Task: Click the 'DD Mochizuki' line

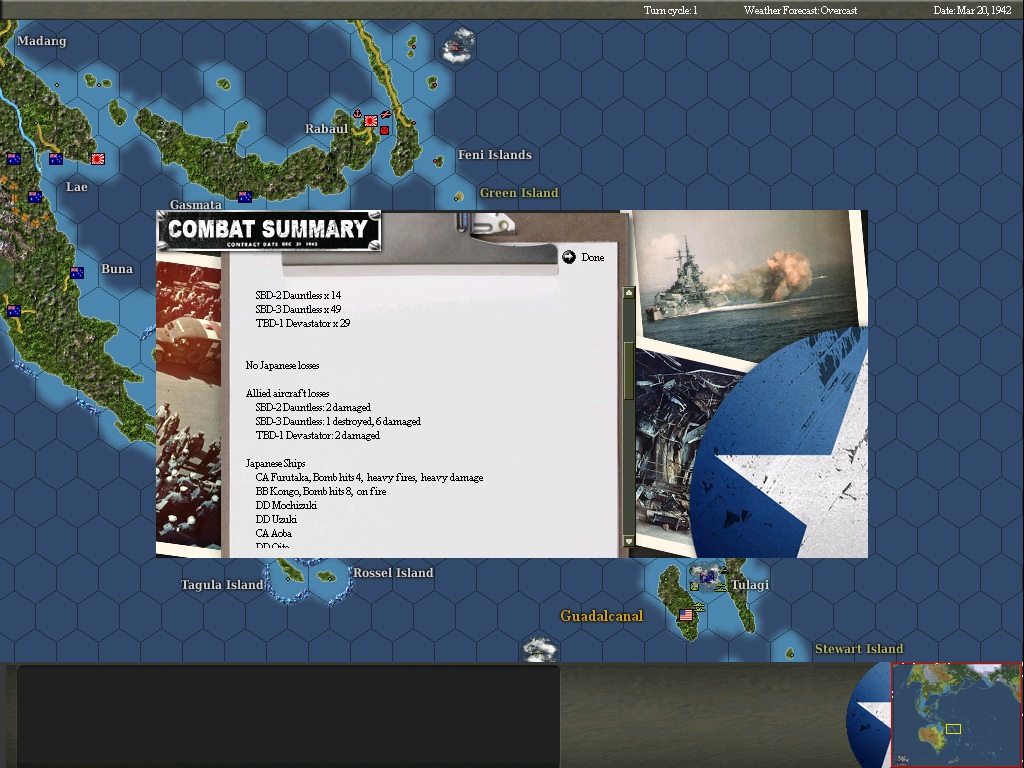Action: click(x=286, y=505)
